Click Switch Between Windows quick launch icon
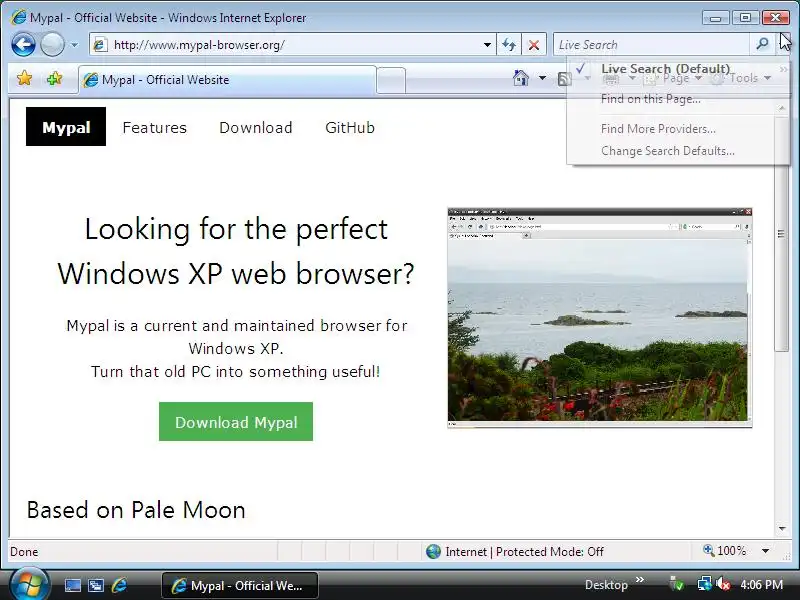 [x=95, y=585]
